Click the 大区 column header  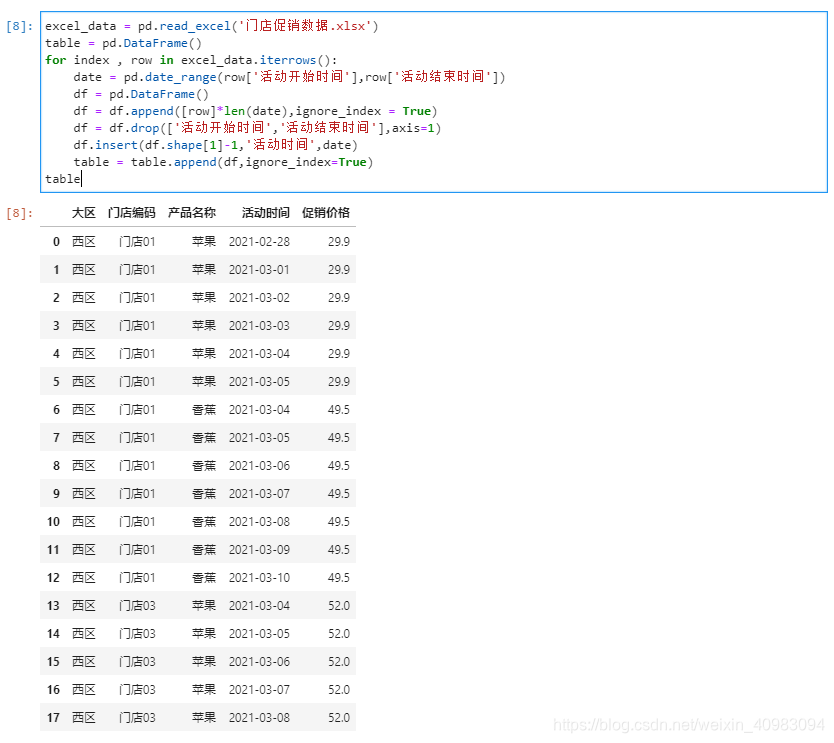pyautogui.click(x=84, y=213)
